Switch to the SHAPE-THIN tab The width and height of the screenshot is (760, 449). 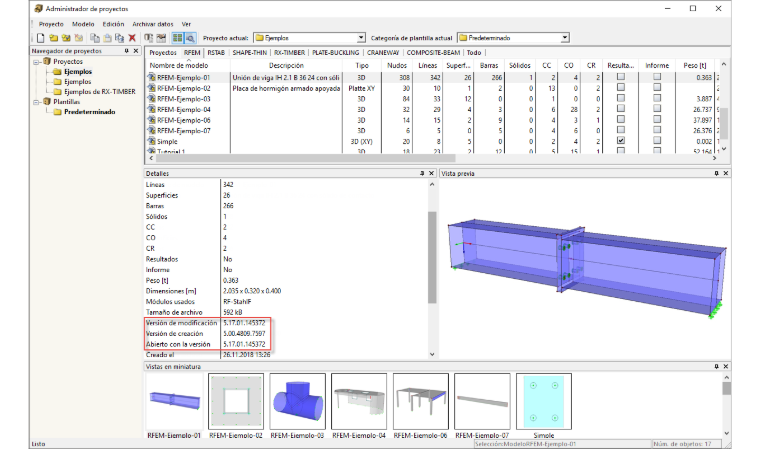pyautogui.click(x=250, y=52)
